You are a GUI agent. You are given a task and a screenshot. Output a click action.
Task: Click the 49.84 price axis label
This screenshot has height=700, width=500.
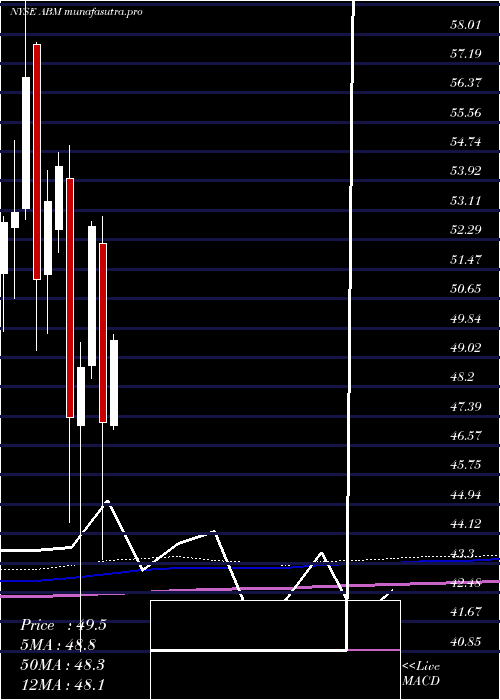point(465,318)
